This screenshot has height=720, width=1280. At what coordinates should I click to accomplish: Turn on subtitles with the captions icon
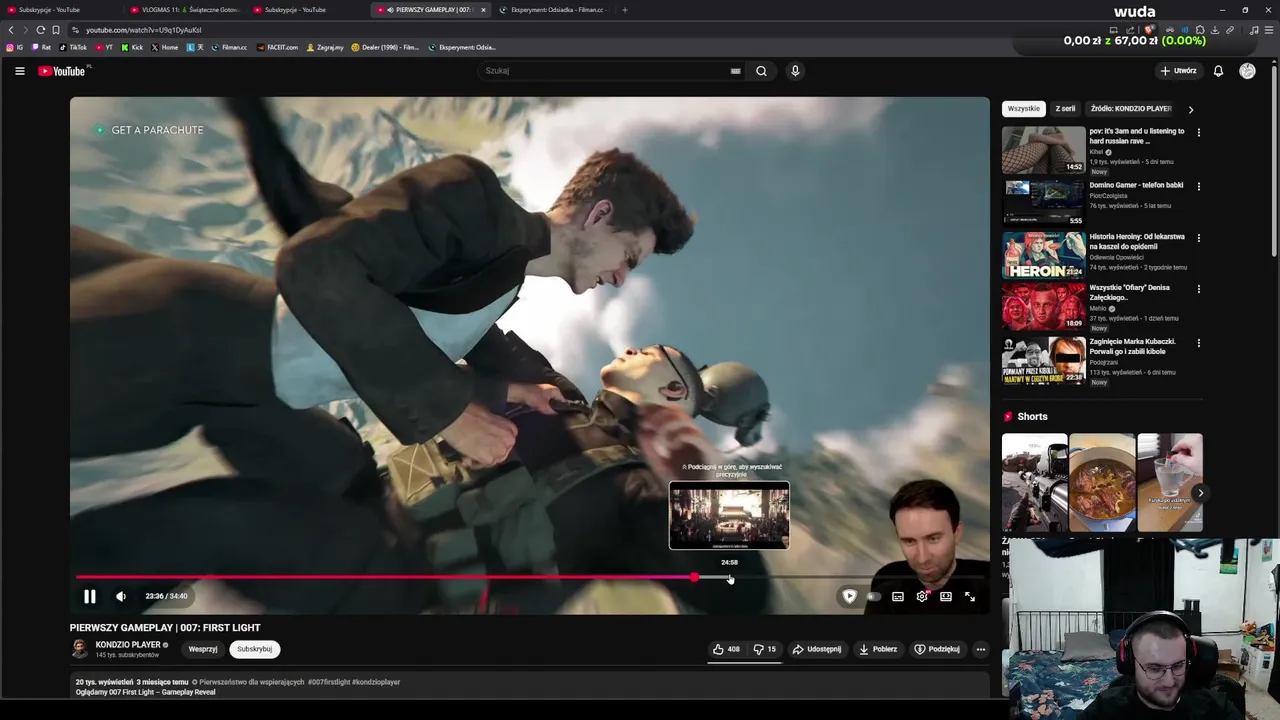click(x=898, y=596)
